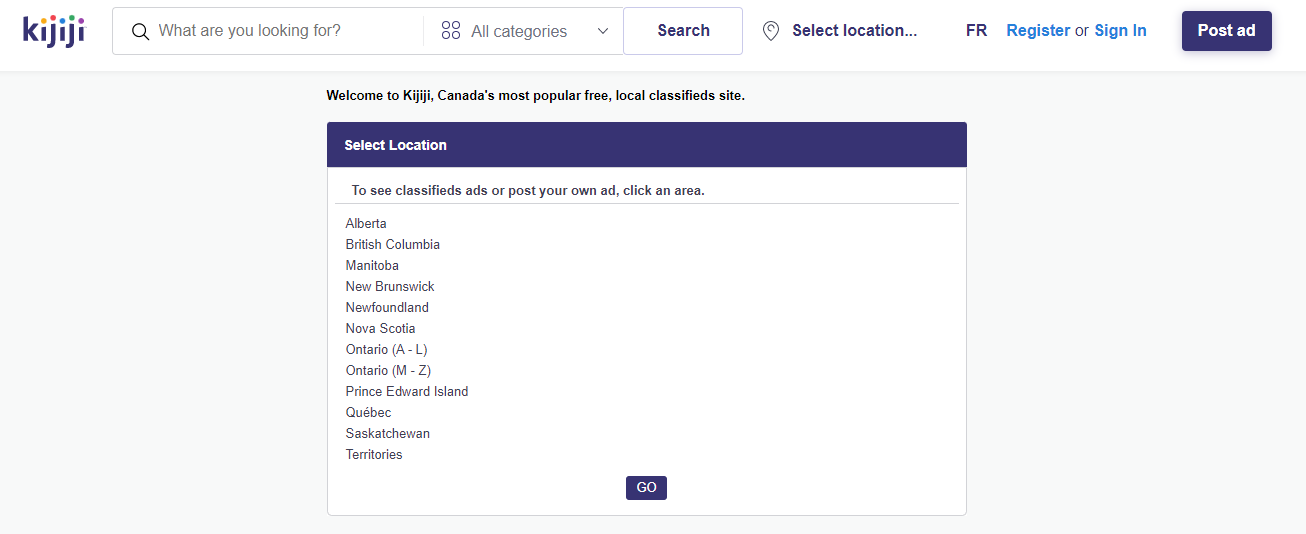1306x534 pixels.
Task: Open the Select location picker
Action: 854,31
